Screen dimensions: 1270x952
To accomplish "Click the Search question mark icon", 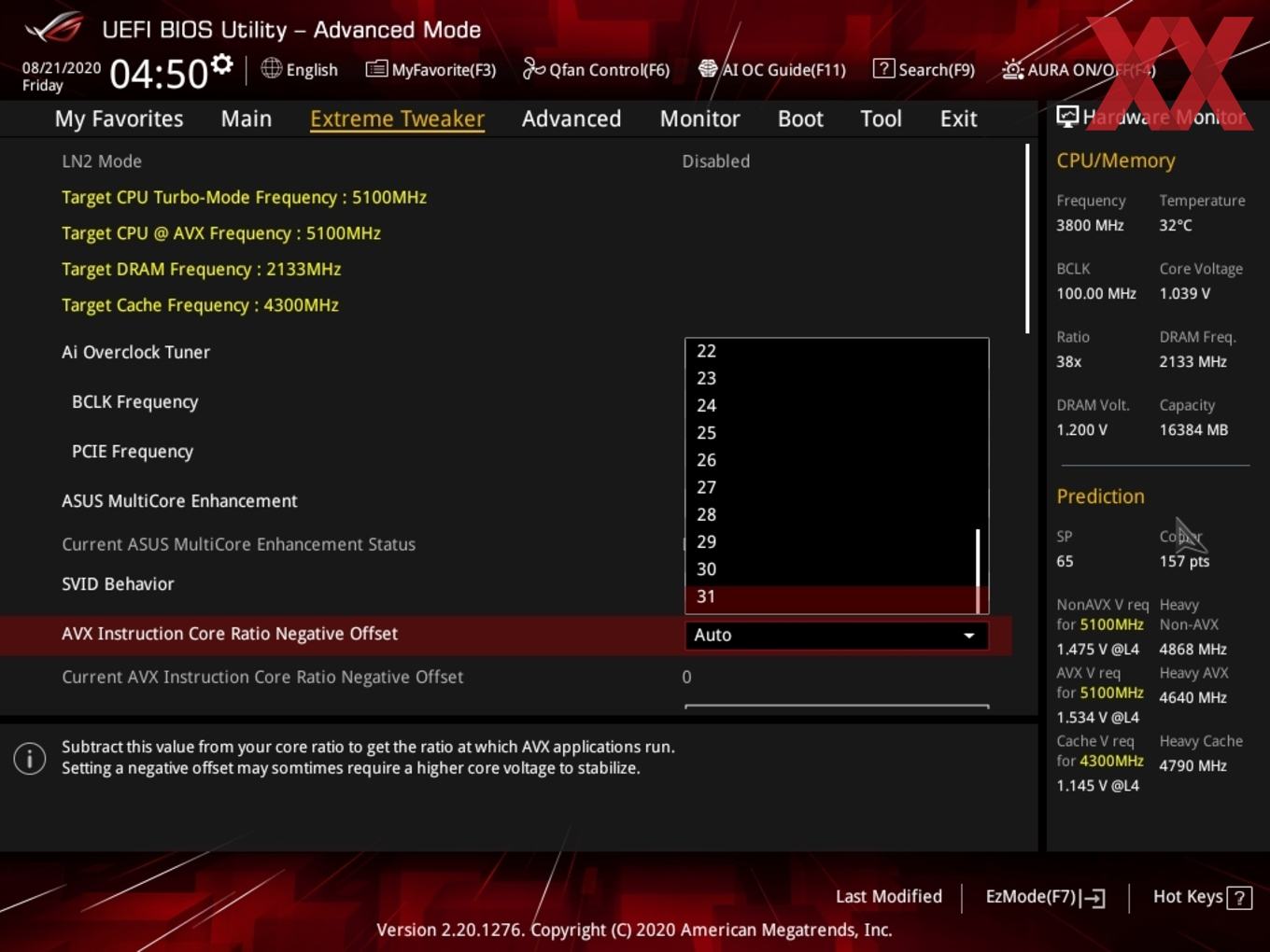I will [883, 68].
